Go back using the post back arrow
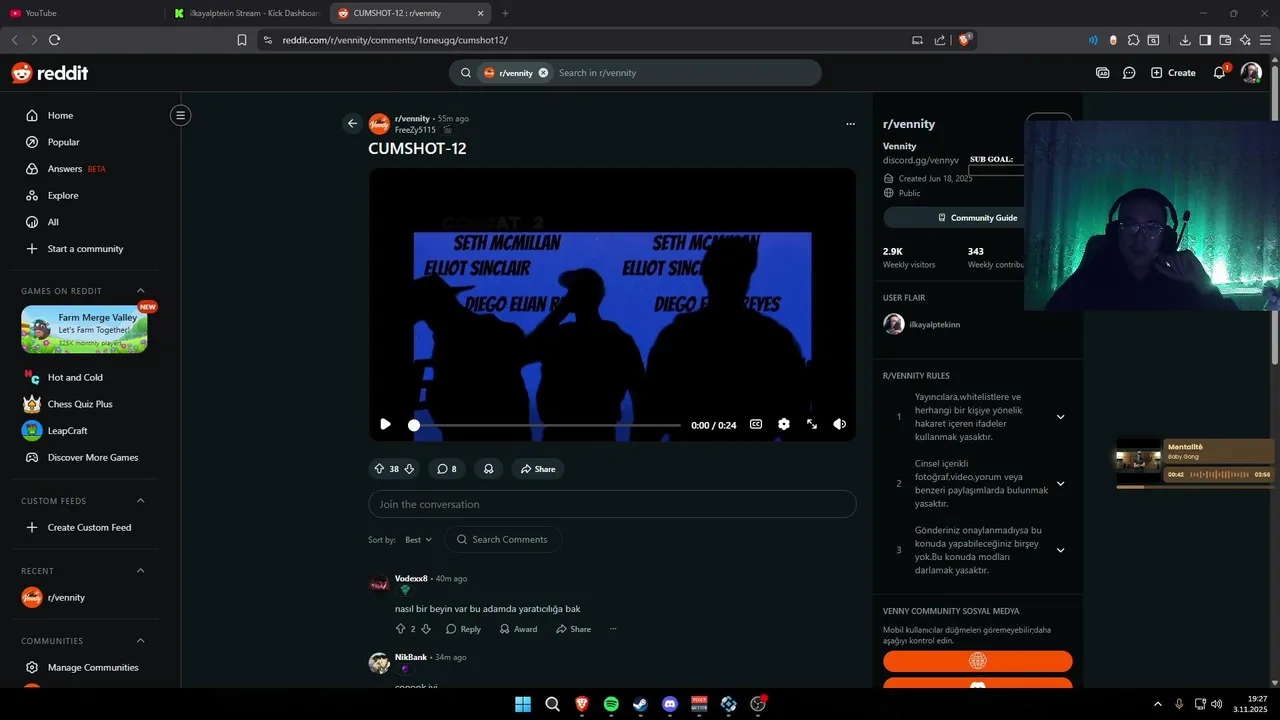Image resolution: width=1280 pixels, height=720 pixels. coord(352,124)
